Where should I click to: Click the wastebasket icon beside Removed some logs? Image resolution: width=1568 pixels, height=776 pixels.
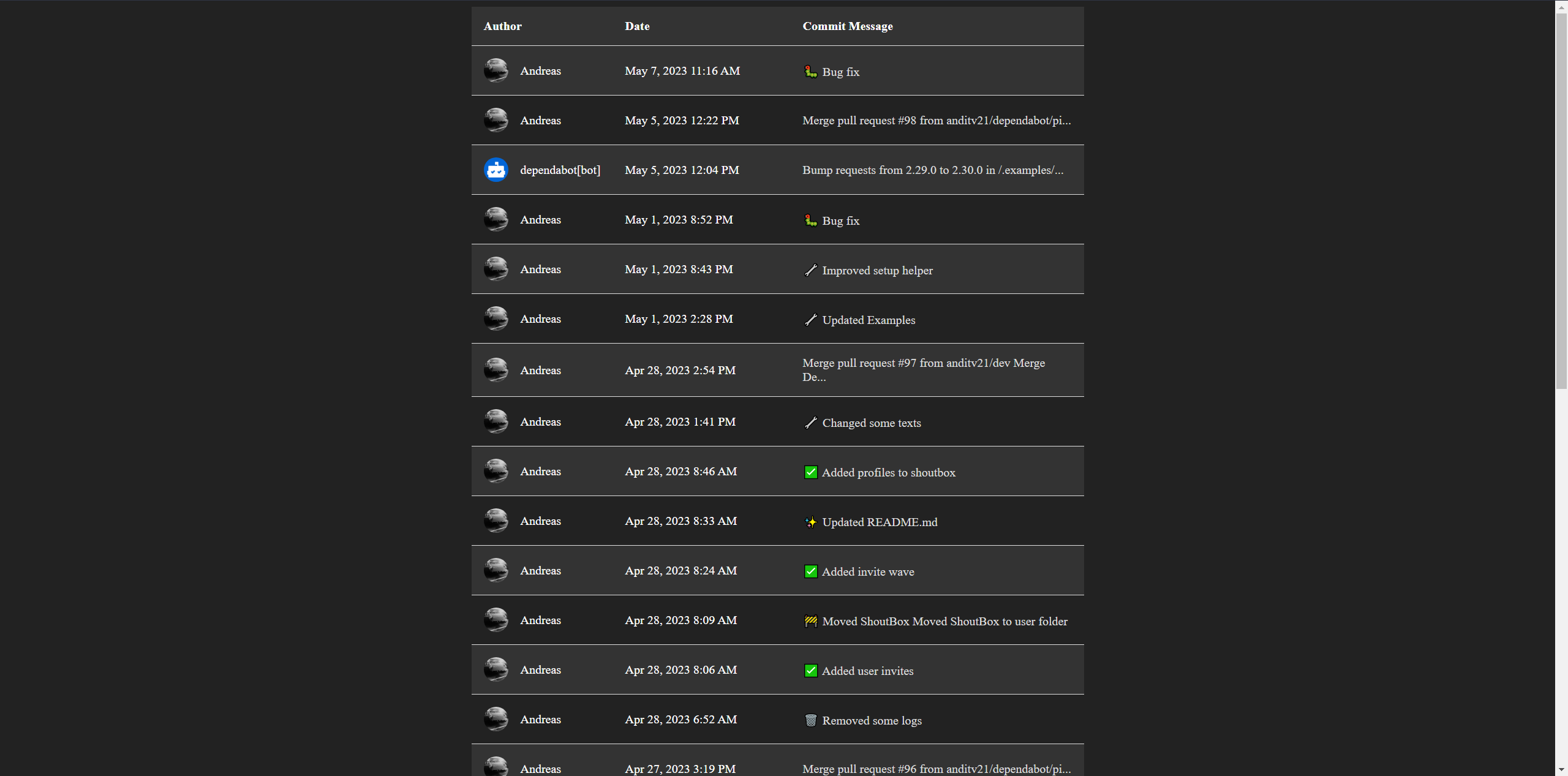(810, 720)
